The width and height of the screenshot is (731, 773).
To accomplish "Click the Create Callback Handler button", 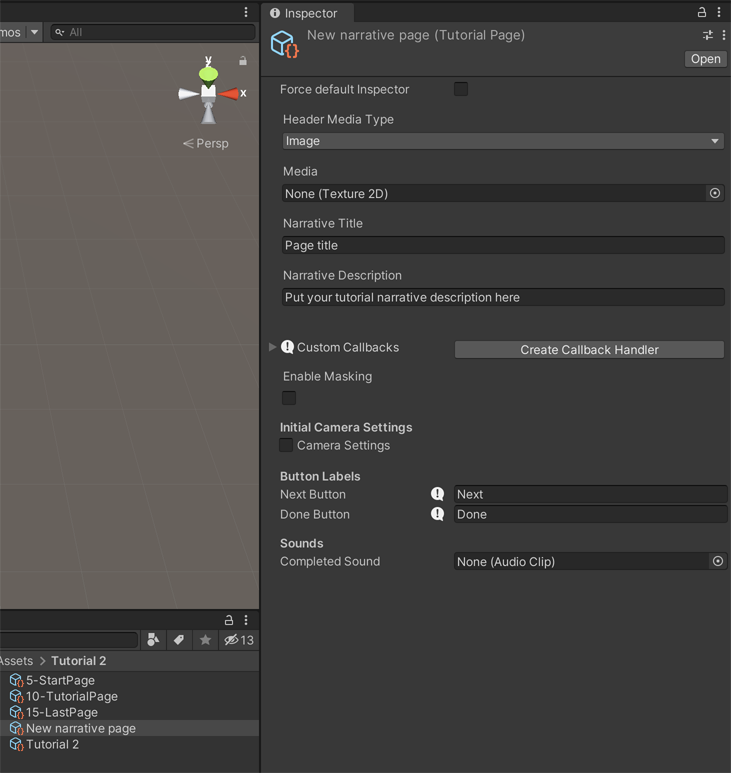I will [589, 350].
